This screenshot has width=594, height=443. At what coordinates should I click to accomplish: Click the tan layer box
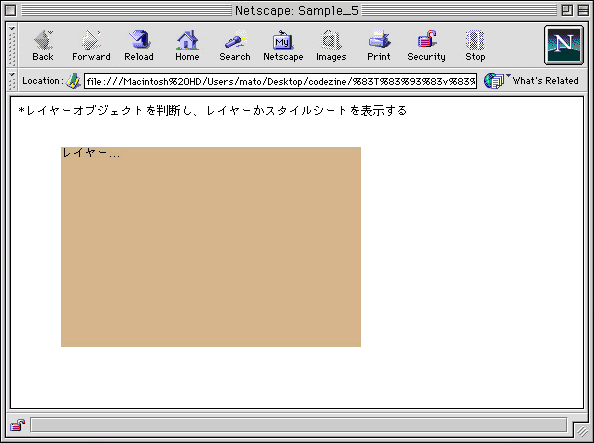(211, 247)
